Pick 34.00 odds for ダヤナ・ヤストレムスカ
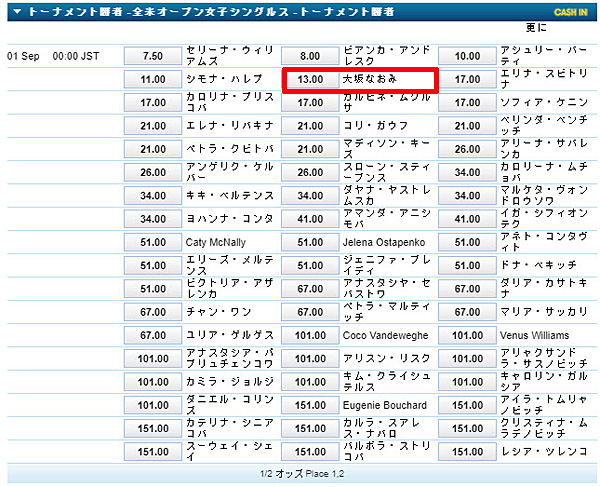 coord(310,195)
